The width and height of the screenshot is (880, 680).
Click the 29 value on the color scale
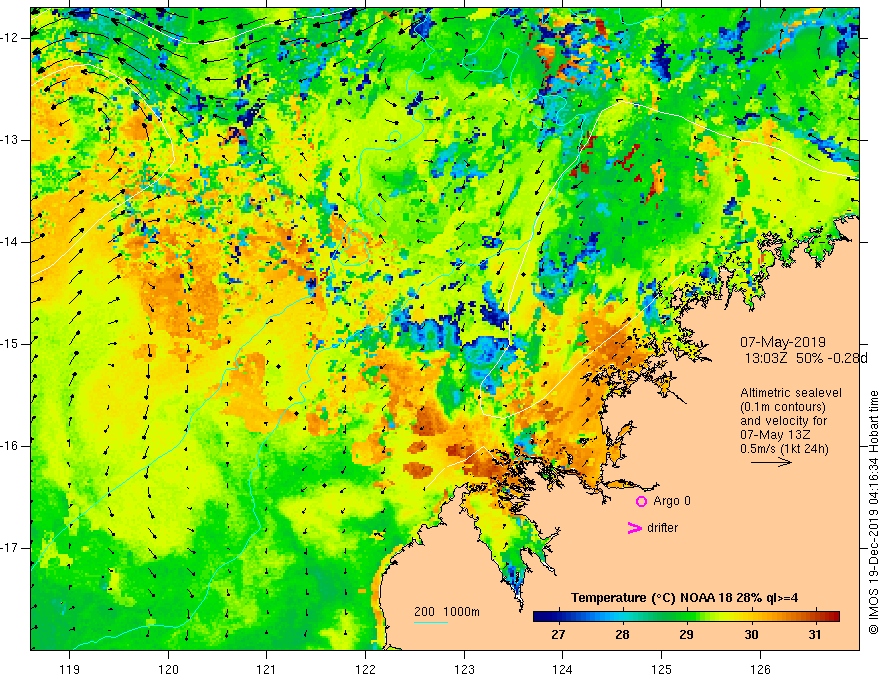[x=686, y=635]
